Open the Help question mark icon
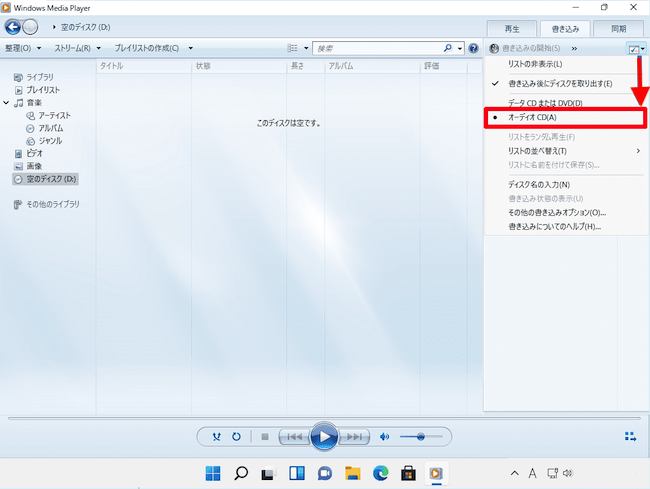This screenshot has height=489, width=650. pos(473,48)
